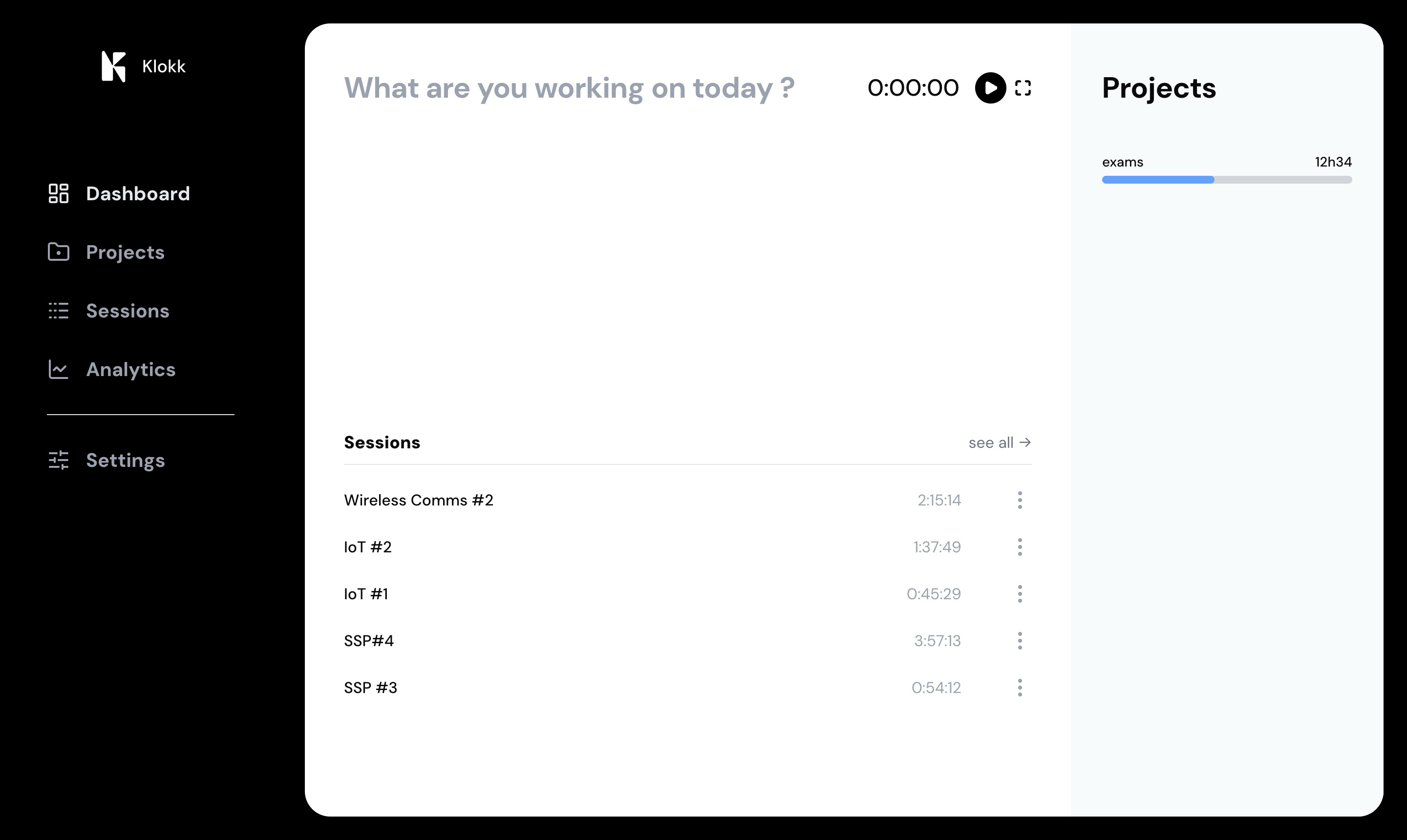The width and height of the screenshot is (1407, 840).
Task: Select the Dashboard grid icon in sidebar
Action: point(58,193)
